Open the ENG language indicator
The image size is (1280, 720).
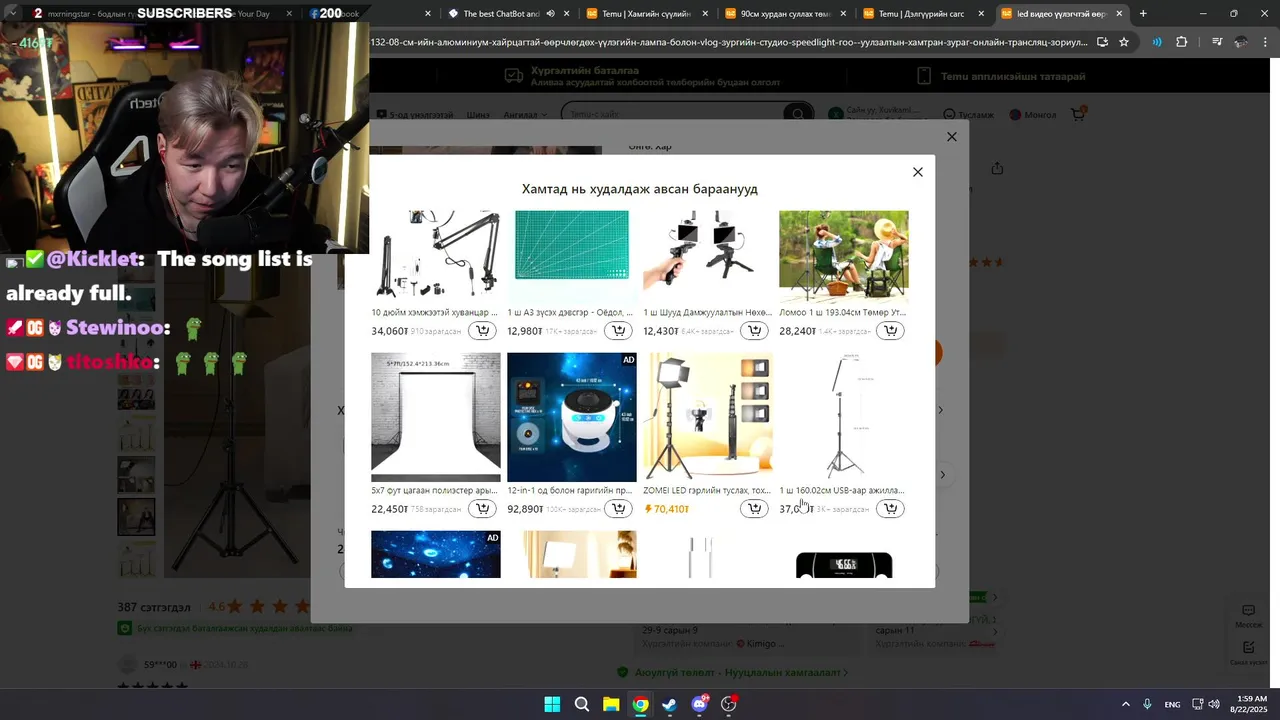1172,704
